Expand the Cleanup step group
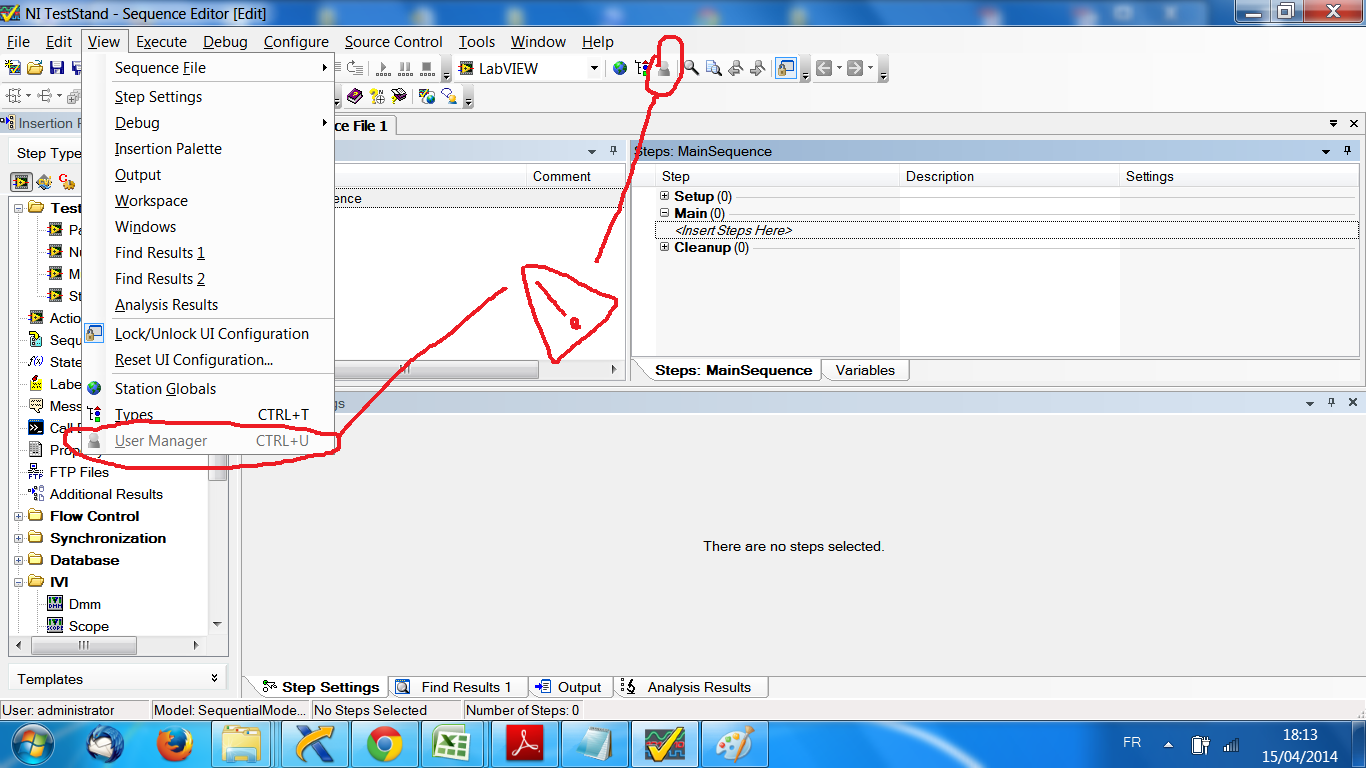 pos(665,247)
